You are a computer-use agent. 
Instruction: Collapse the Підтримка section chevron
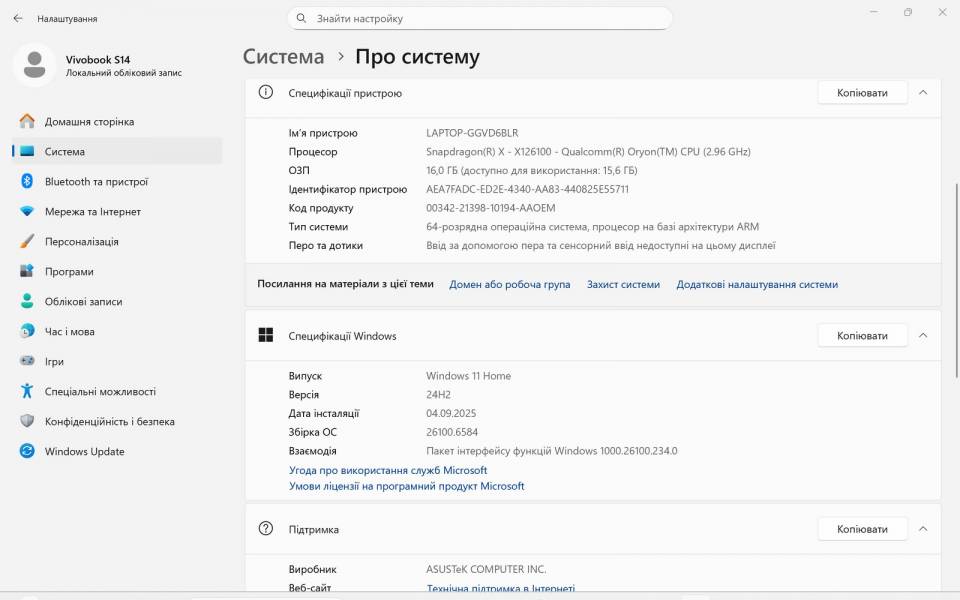click(x=923, y=529)
